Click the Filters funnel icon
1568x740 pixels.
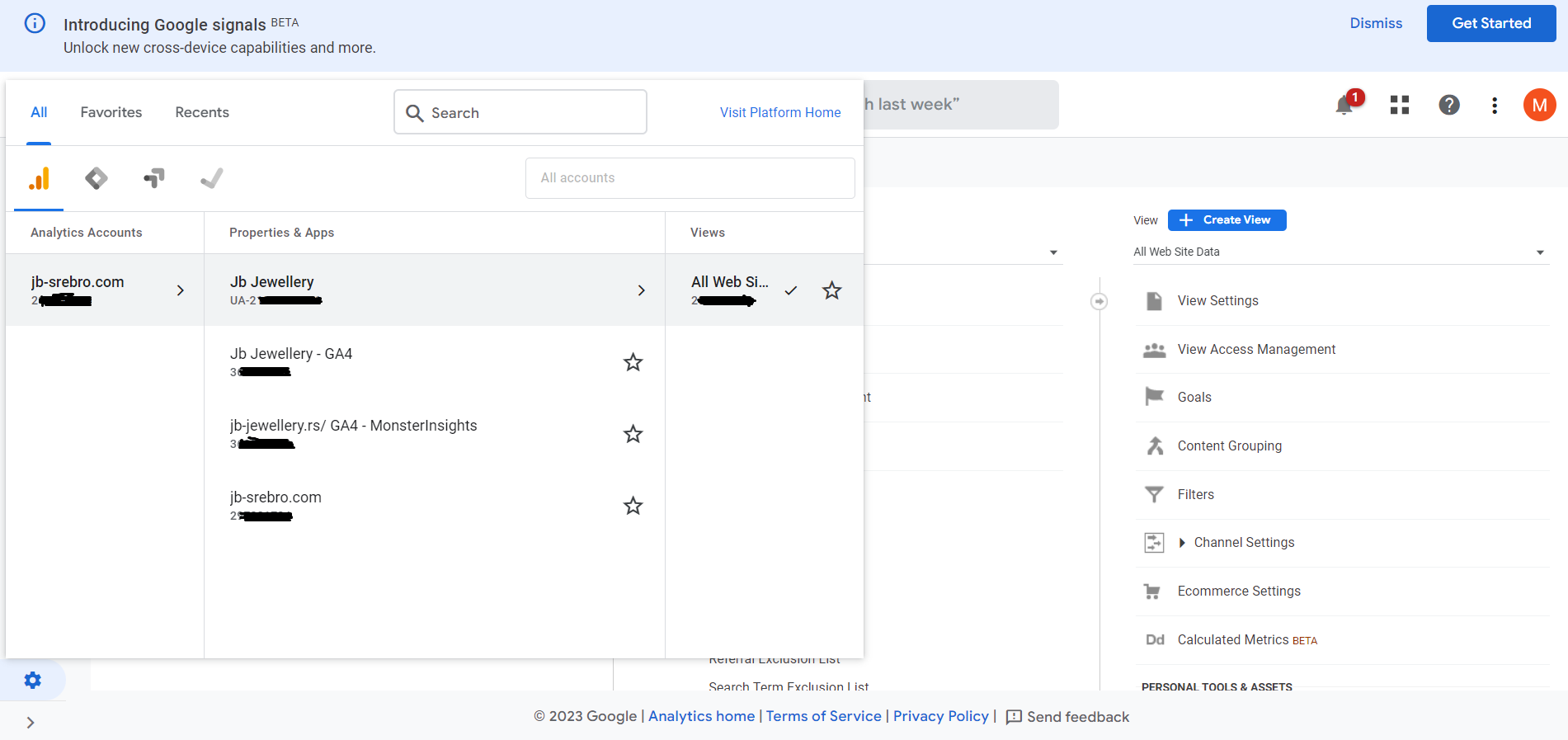point(1155,494)
